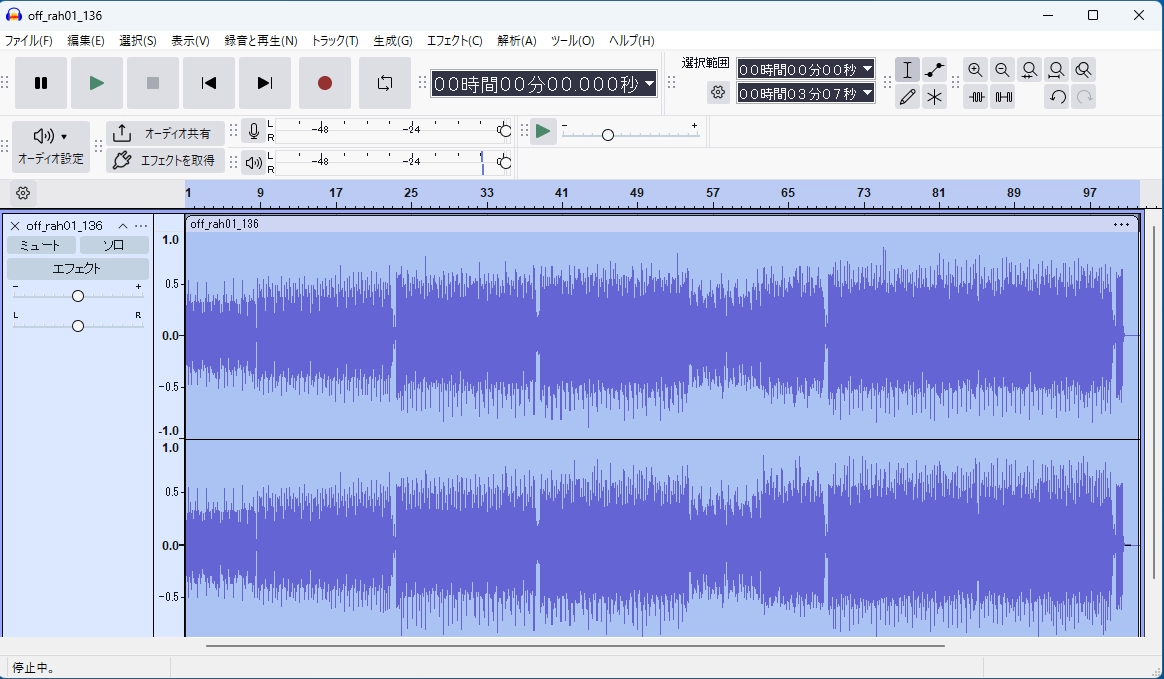Click the Silence audio selection icon
Viewport: 1164px width, 679px height.
point(1003,97)
